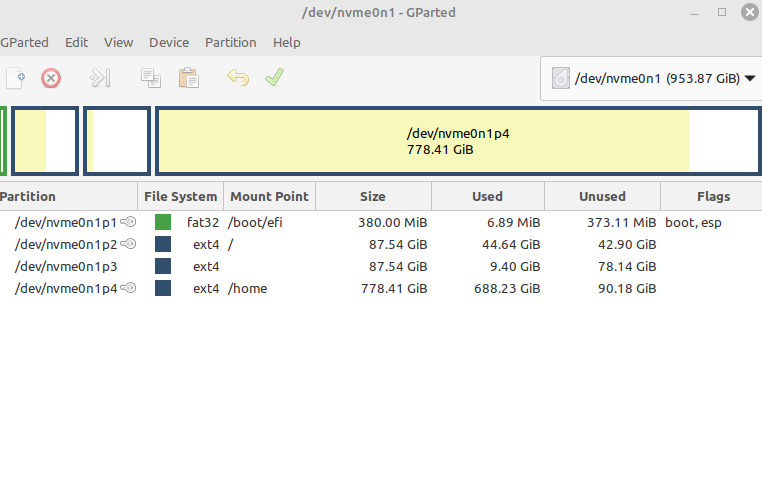
Task: Select the Resize/Move partition toolbar icon
Action: click(x=100, y=78)
